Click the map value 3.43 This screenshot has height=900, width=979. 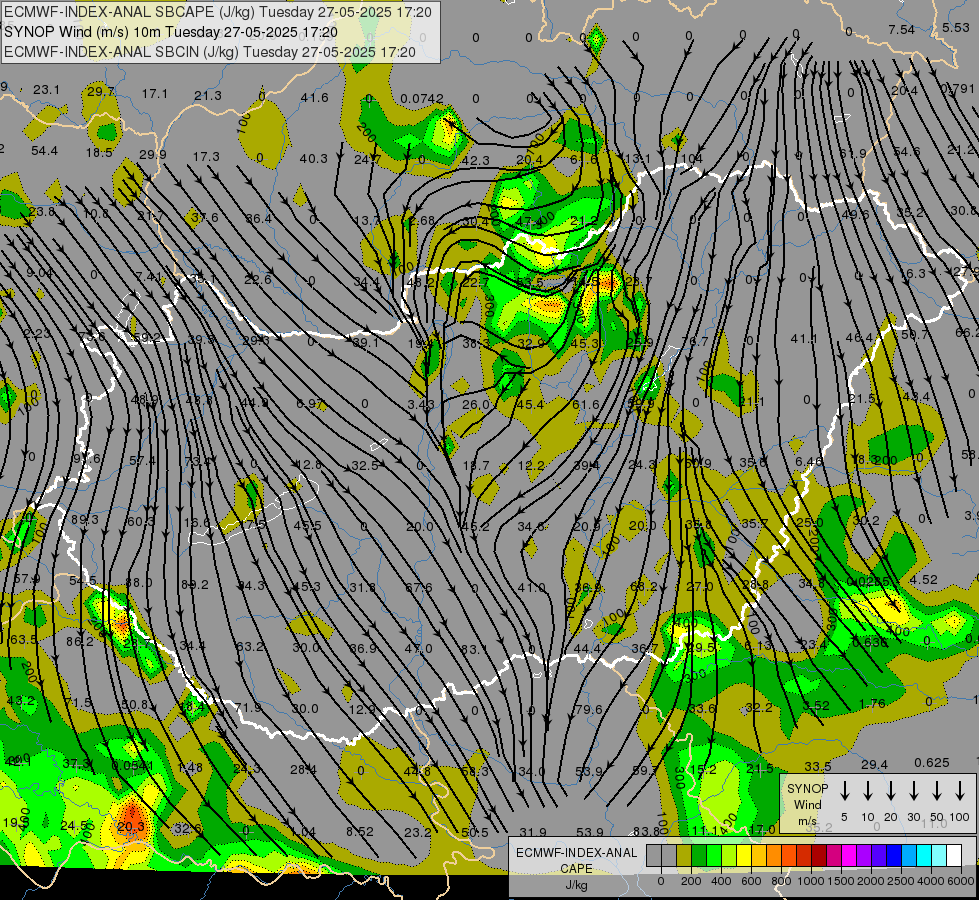pos(421,405)
